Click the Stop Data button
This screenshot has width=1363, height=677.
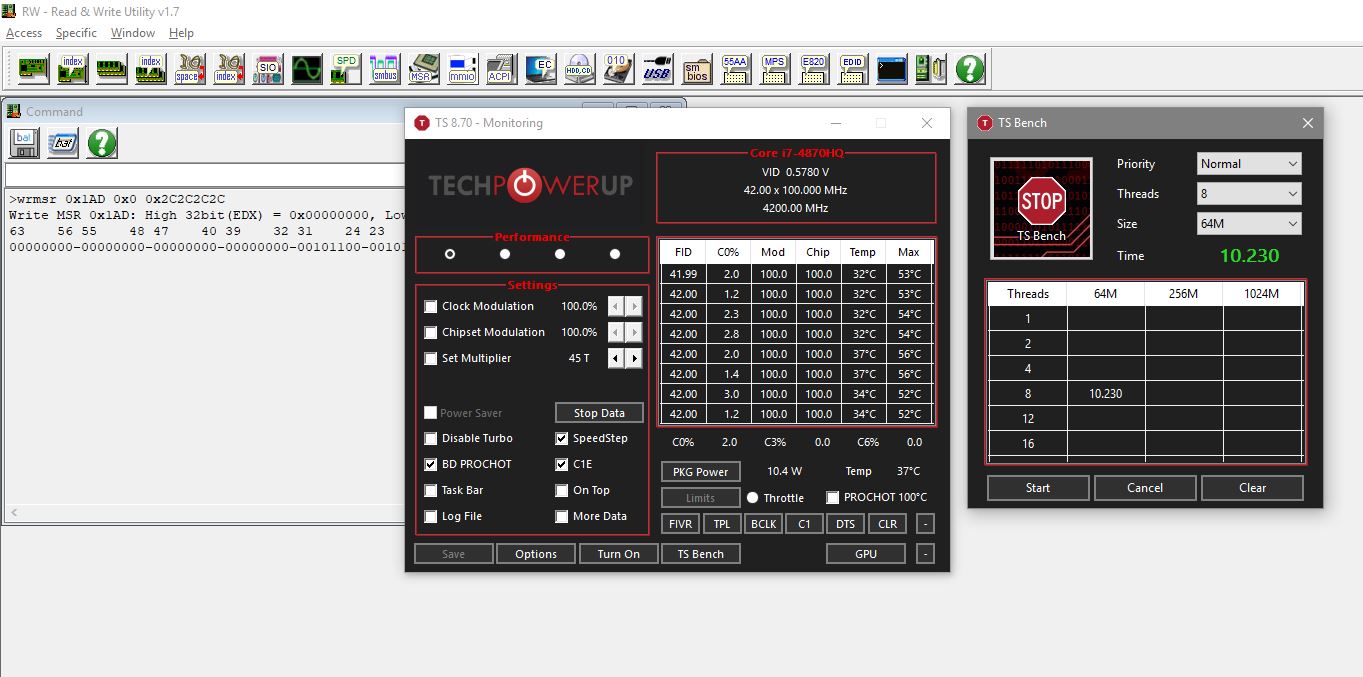(599, 413)
